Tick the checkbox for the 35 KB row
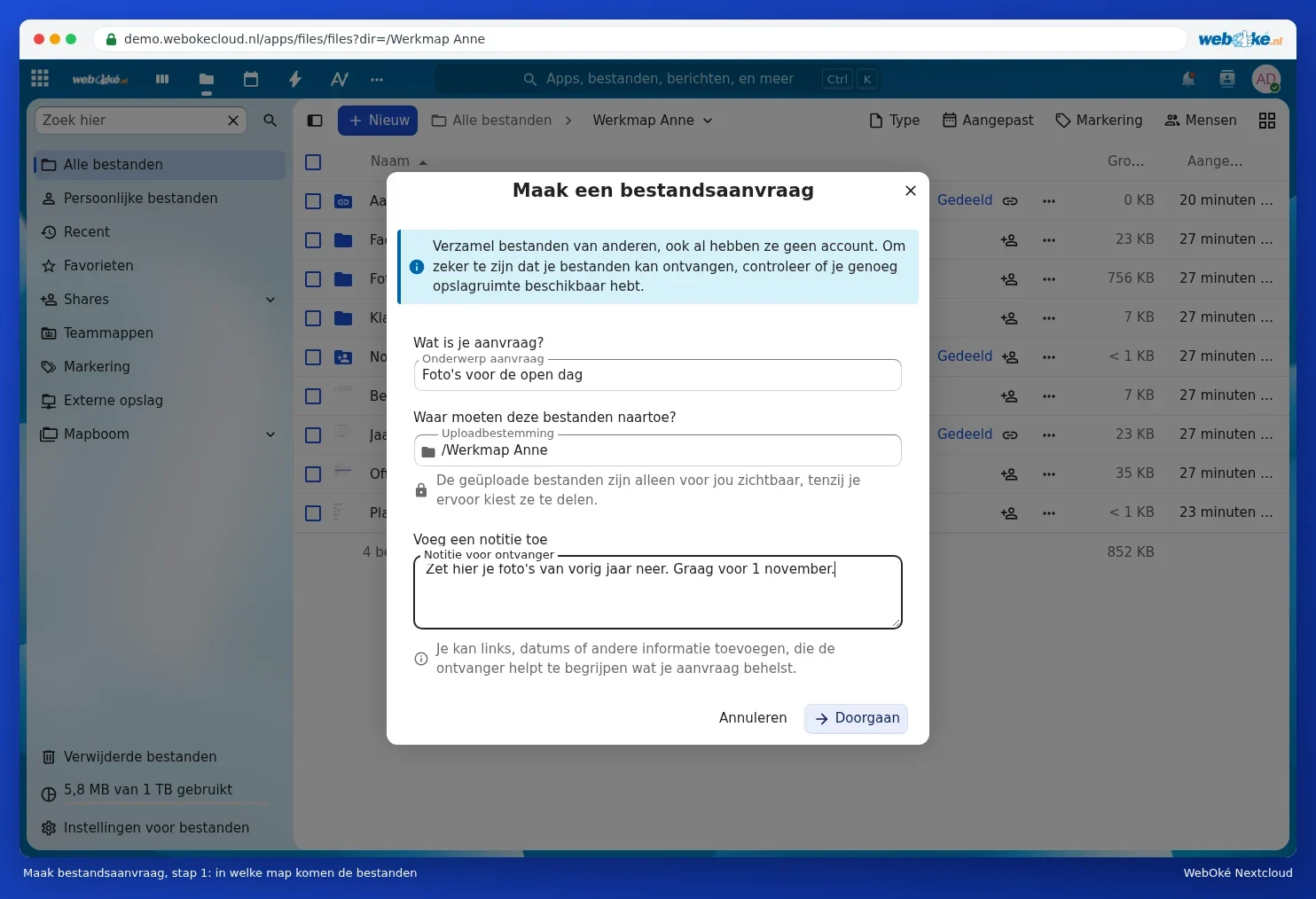Image resolution: width=1316 pixels, height=899 pixels. point(313,474)
